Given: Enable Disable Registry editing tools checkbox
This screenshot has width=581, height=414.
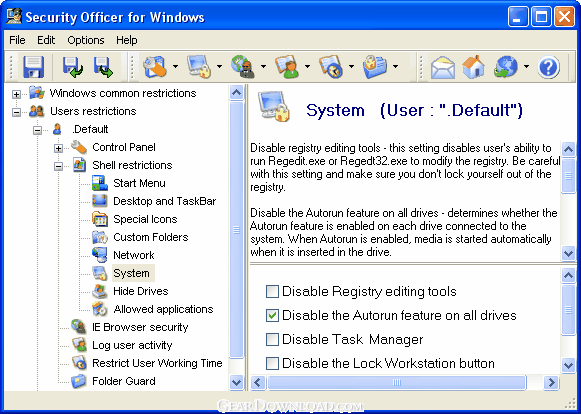Looking at the screenshot, I should pos(272,292).
